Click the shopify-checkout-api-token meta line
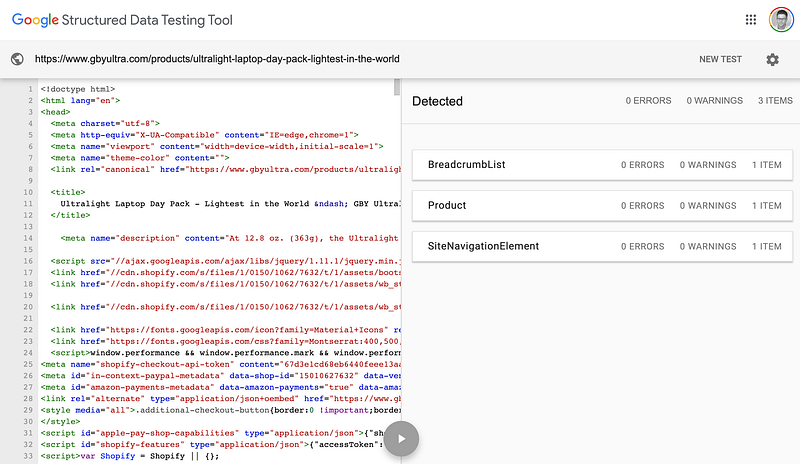800x464 pixels. [x=221, y=364]
